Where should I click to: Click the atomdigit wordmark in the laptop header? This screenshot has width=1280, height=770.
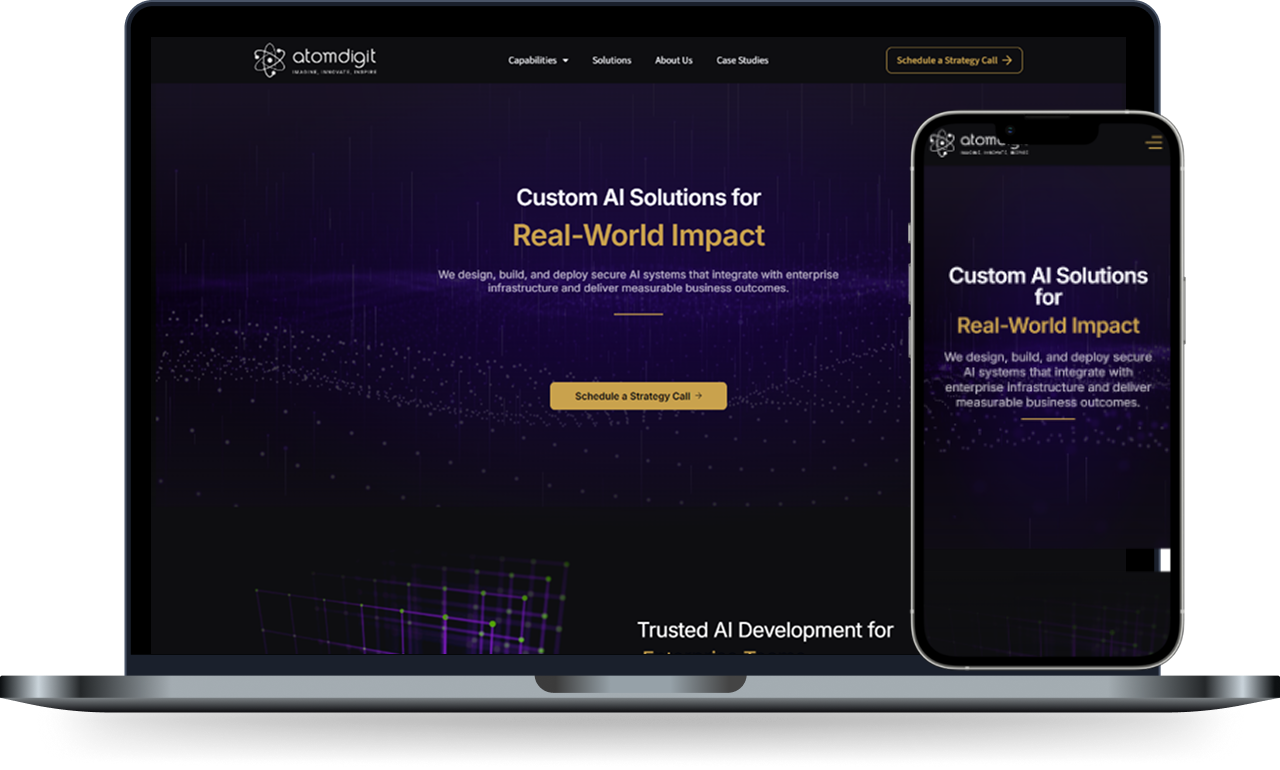(333, 57)
